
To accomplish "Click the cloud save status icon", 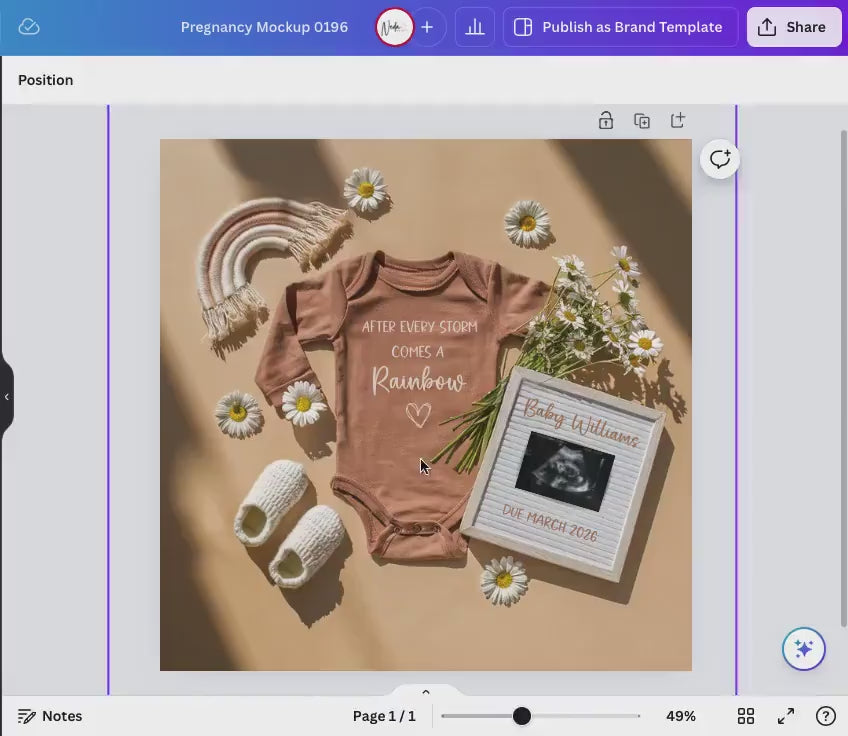I will 29,27.
